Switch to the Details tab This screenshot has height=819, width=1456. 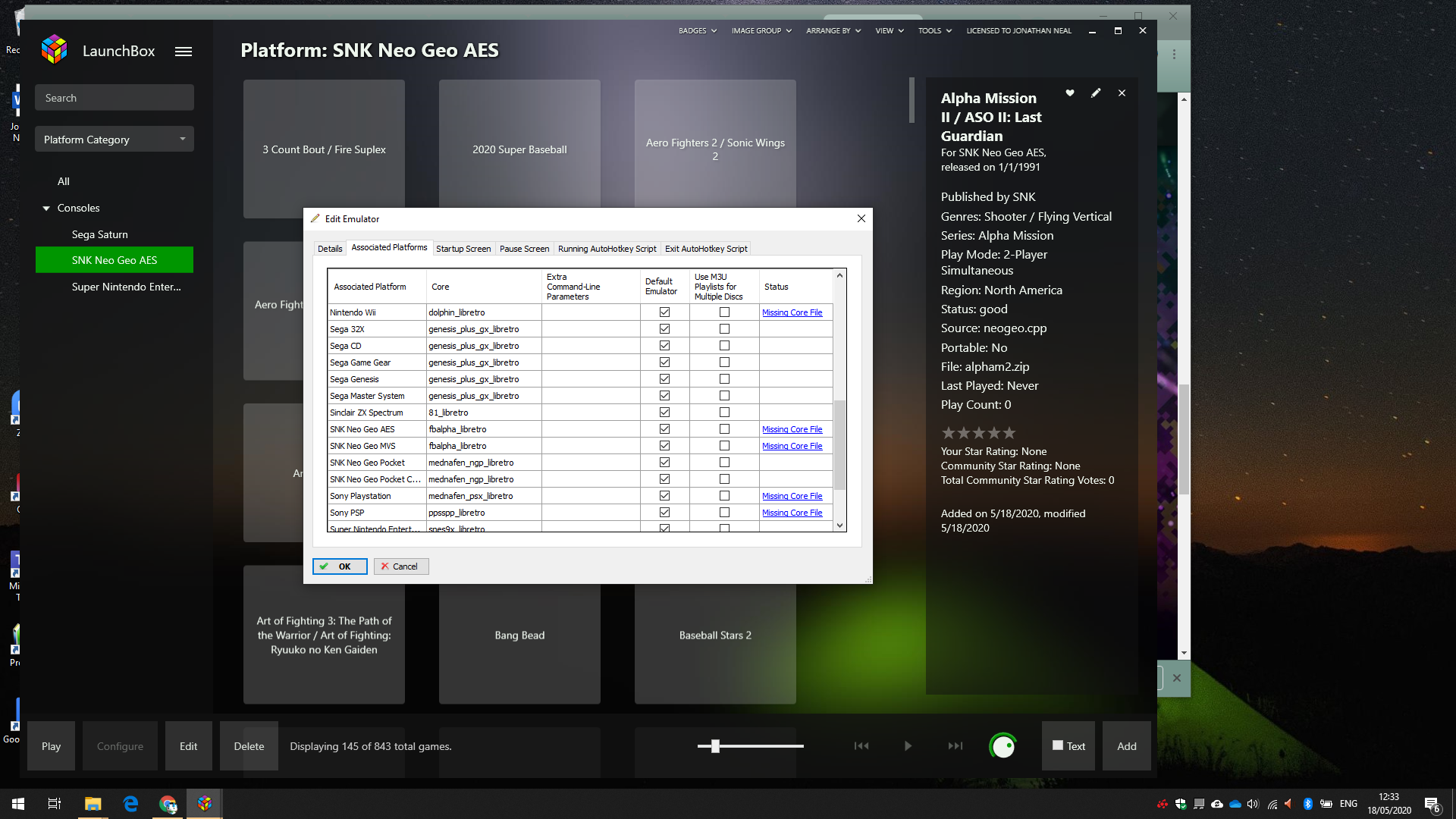coord(330,249)
